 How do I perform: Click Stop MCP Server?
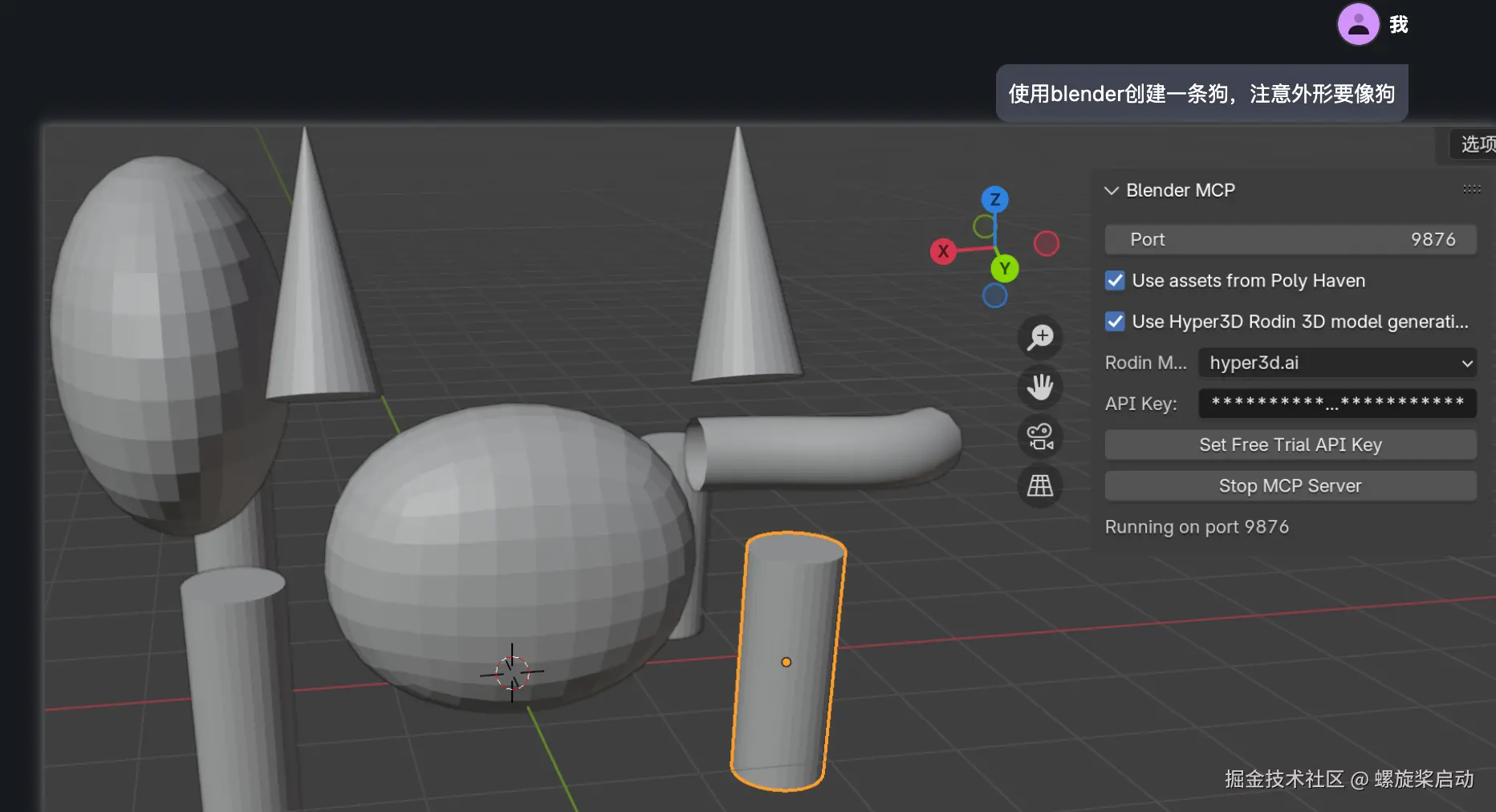coord(1290,485)
